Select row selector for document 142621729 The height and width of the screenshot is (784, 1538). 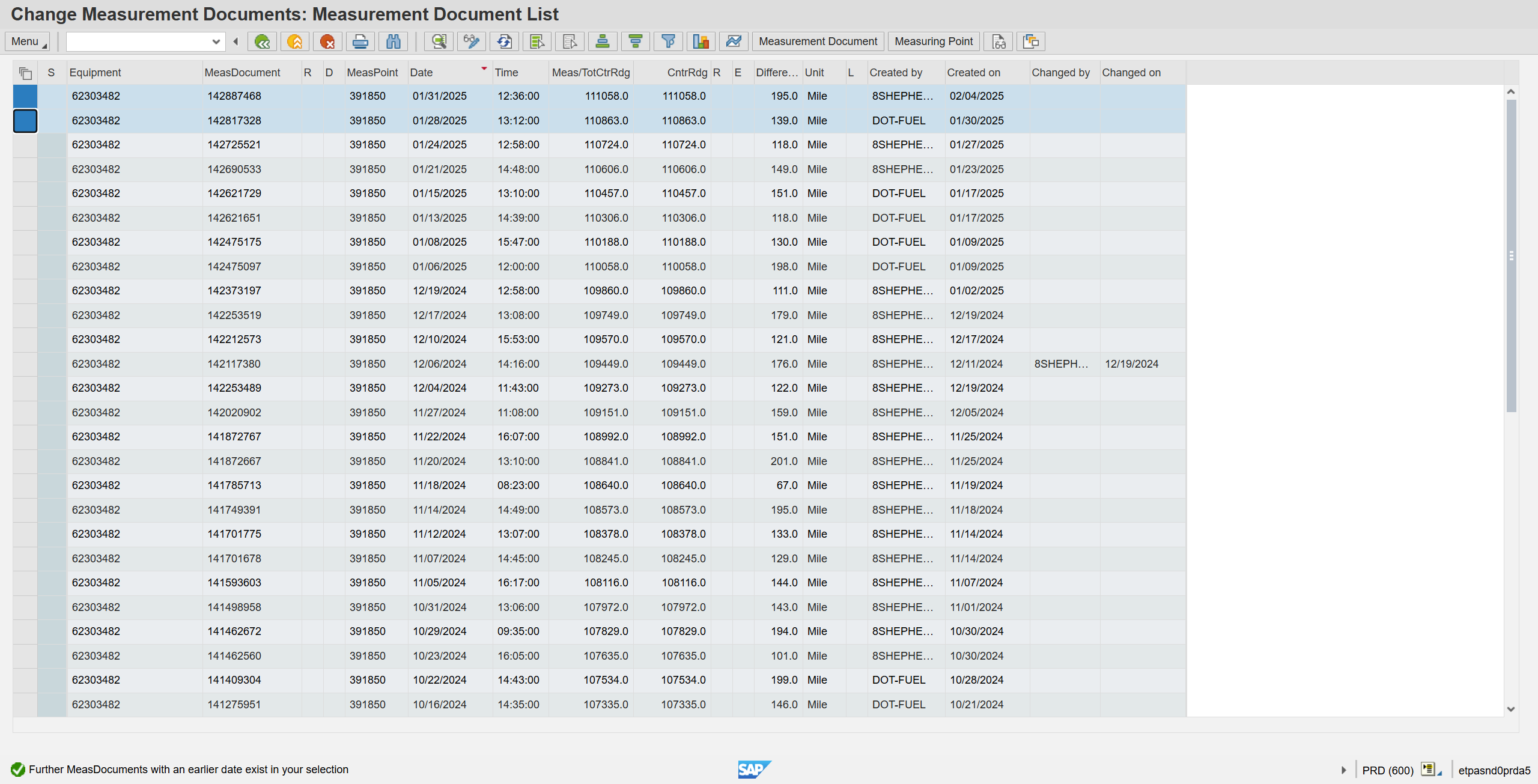[x=25, y=193]
